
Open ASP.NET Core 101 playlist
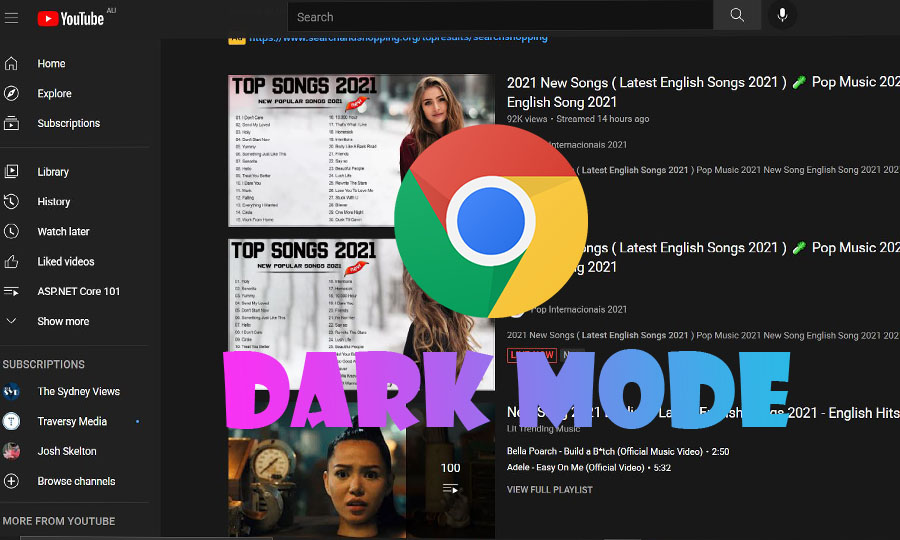coord(78,291)
